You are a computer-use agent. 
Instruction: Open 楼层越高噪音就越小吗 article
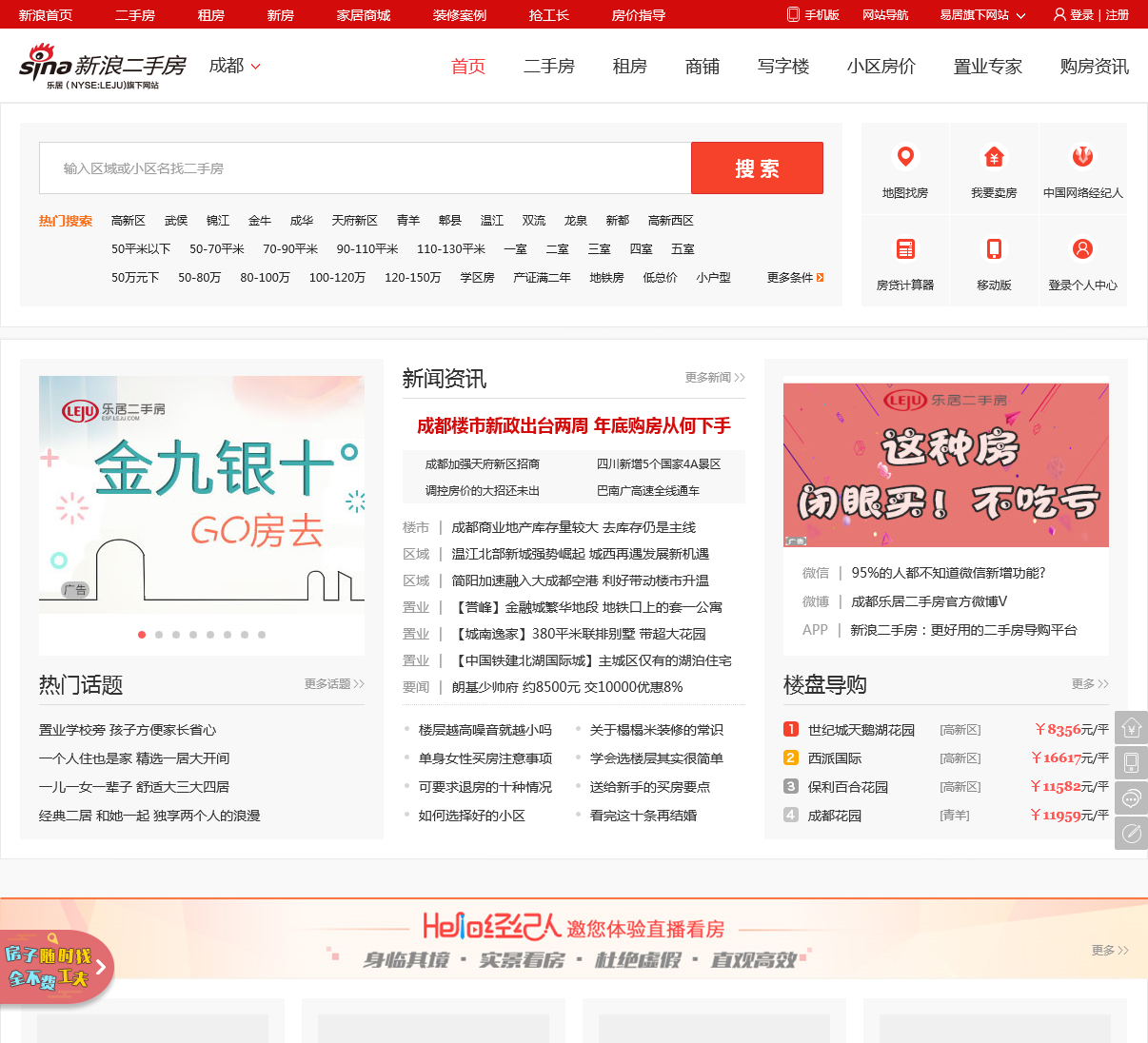tap(485, 729)
